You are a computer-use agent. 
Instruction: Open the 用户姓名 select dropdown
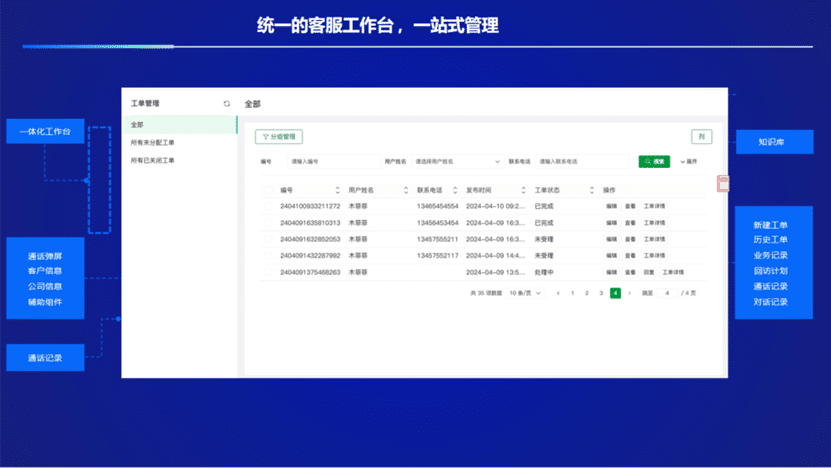click(457, 161)
